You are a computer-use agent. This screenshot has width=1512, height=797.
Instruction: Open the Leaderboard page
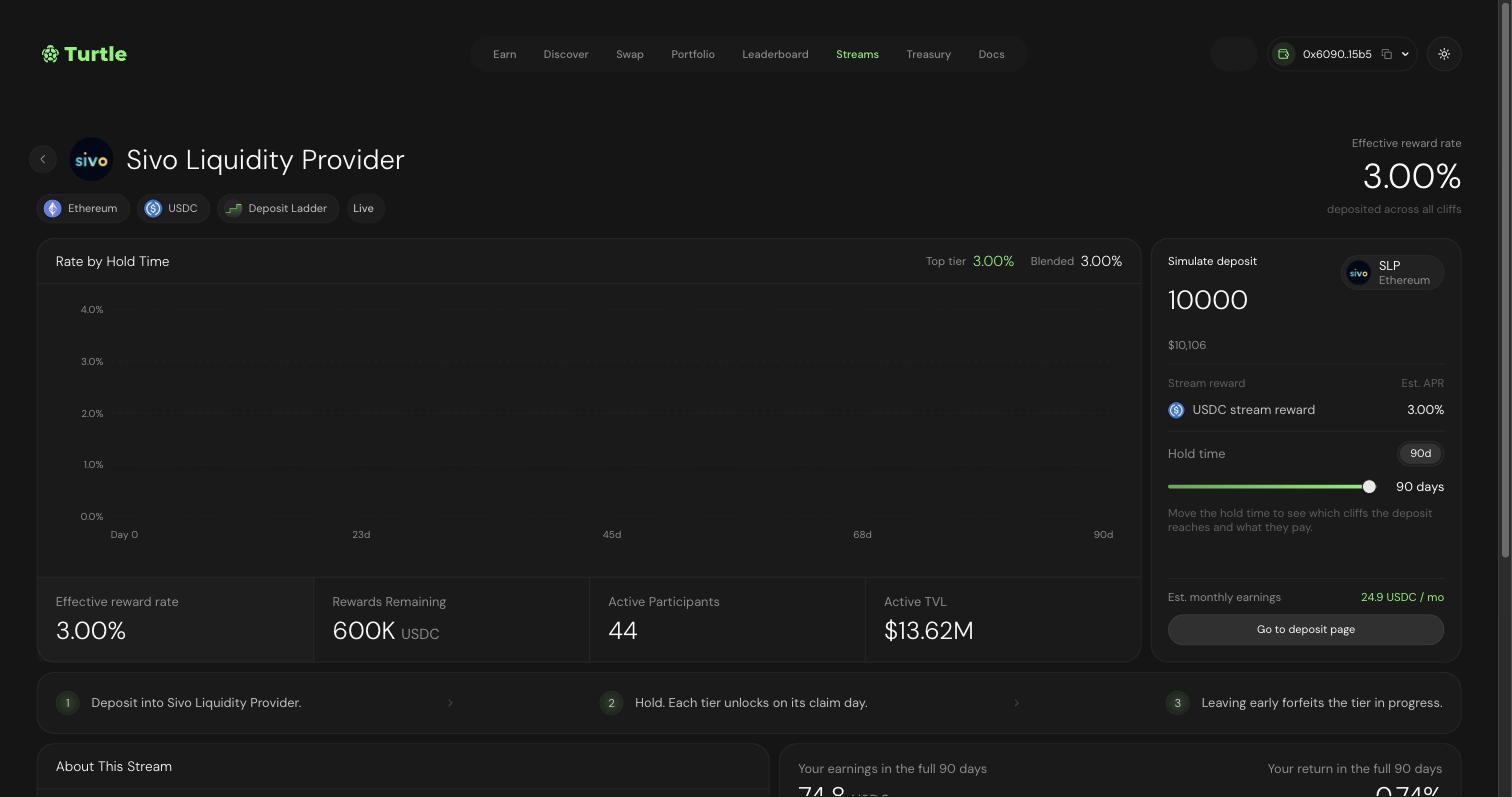point(775,54)
